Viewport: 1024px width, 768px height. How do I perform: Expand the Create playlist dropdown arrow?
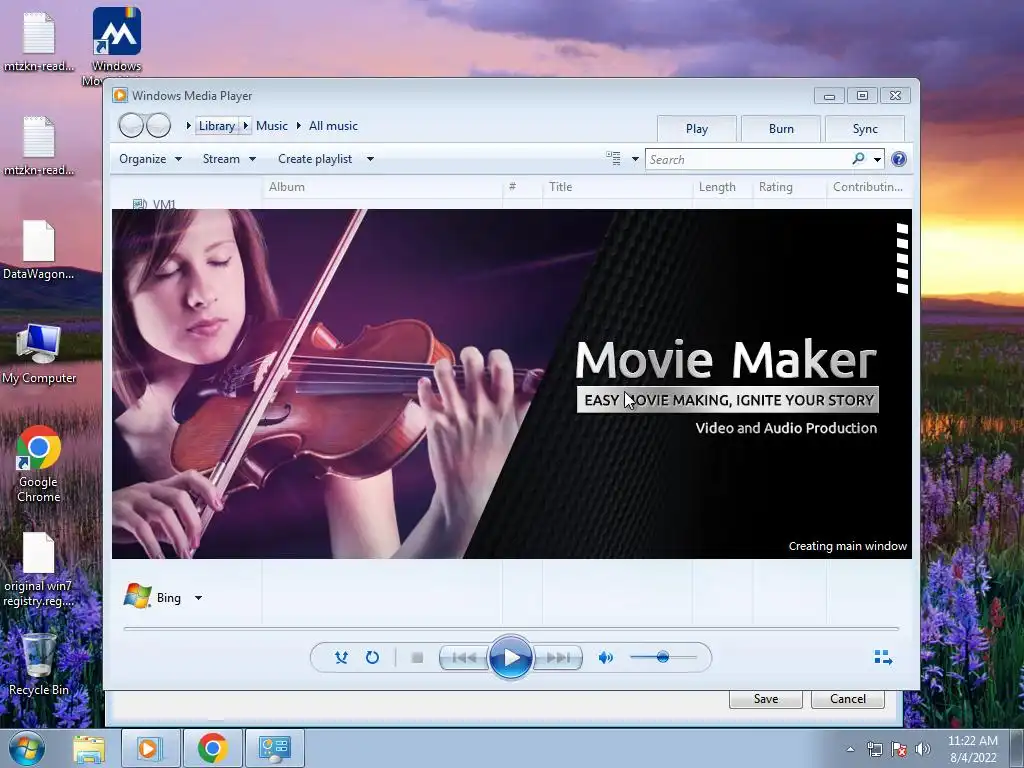click(370, 159)
